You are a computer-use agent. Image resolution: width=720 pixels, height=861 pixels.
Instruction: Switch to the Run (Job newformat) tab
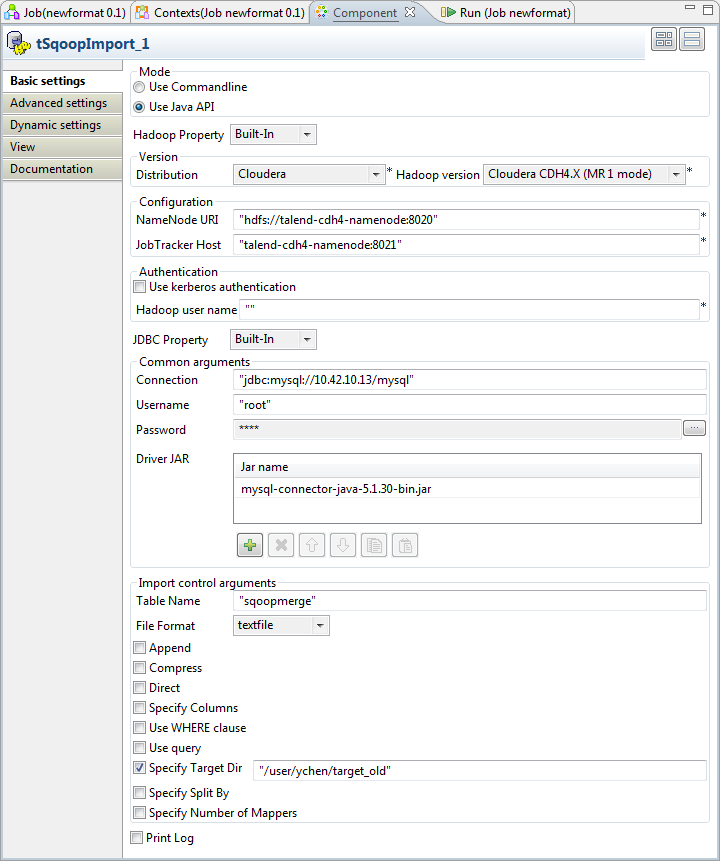[507, 13]
